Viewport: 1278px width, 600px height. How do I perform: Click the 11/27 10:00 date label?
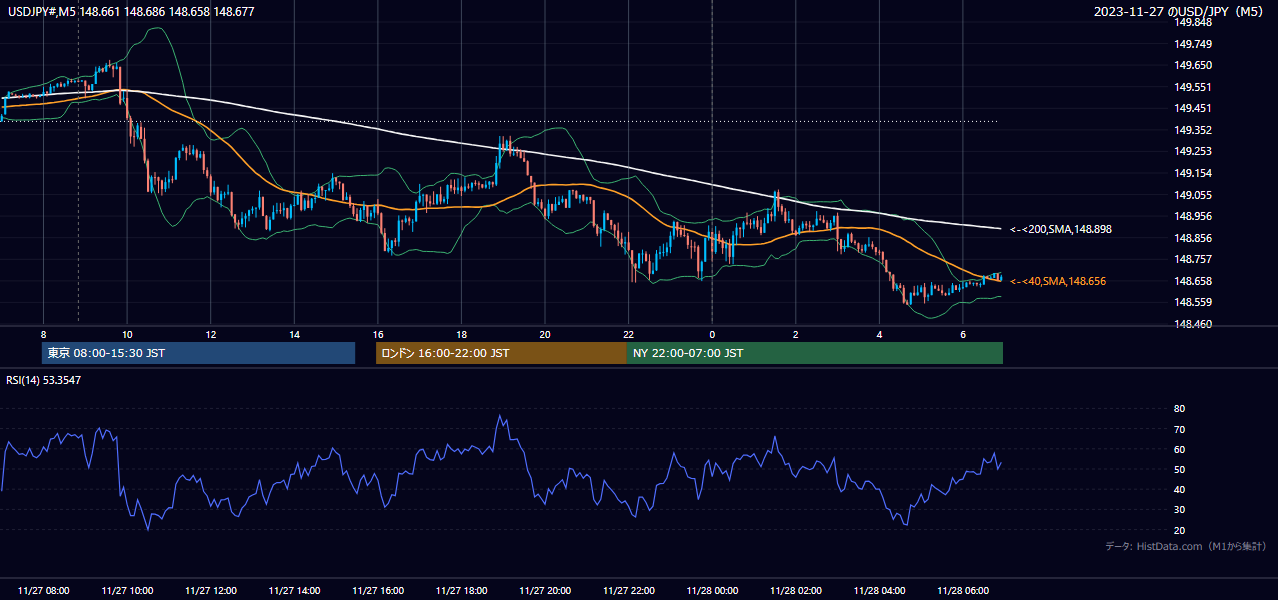(127, 591)
